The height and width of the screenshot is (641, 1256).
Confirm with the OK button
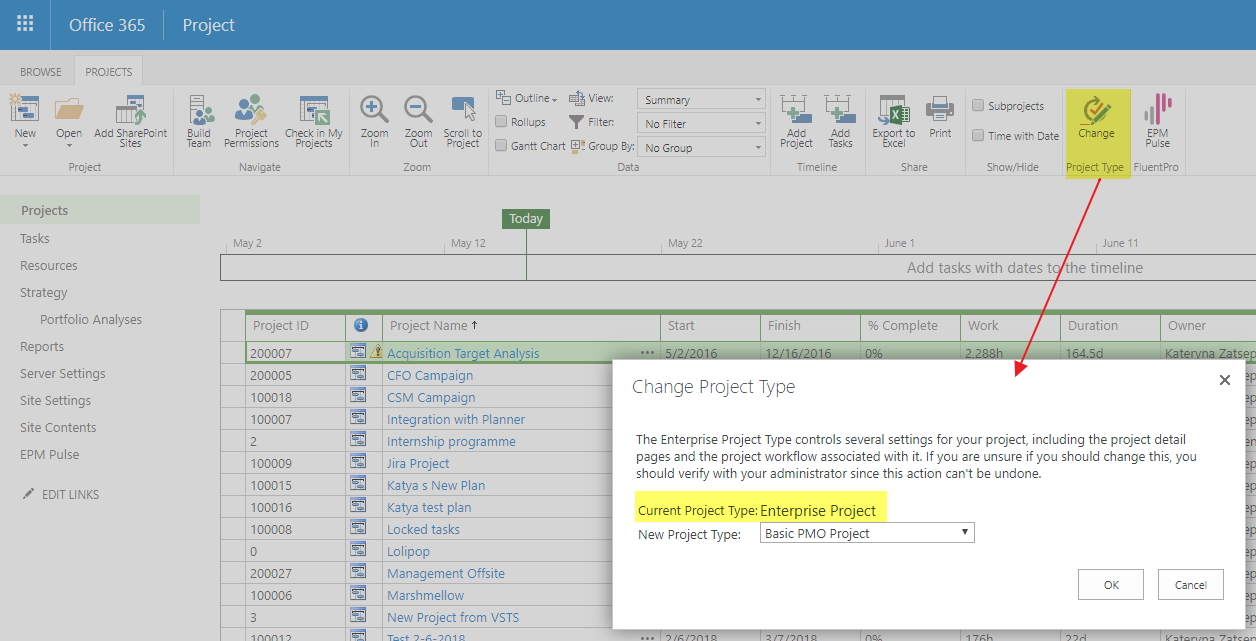point(1111,585)
